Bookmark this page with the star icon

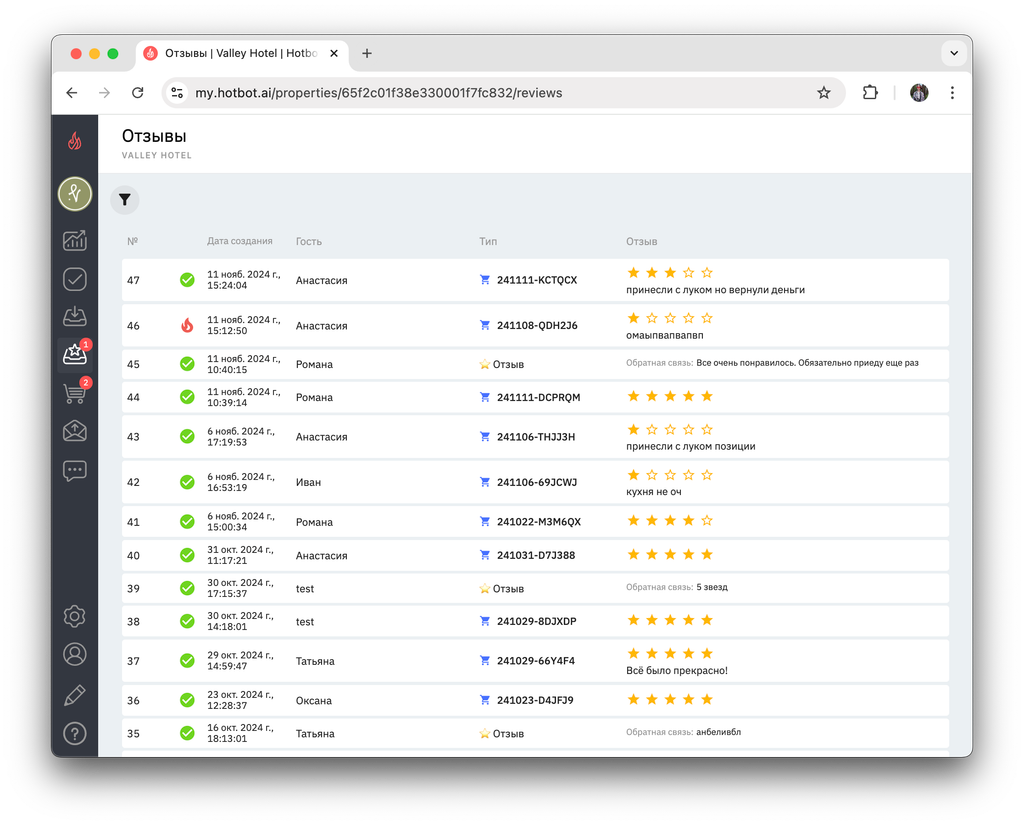(x=824, y=93)
